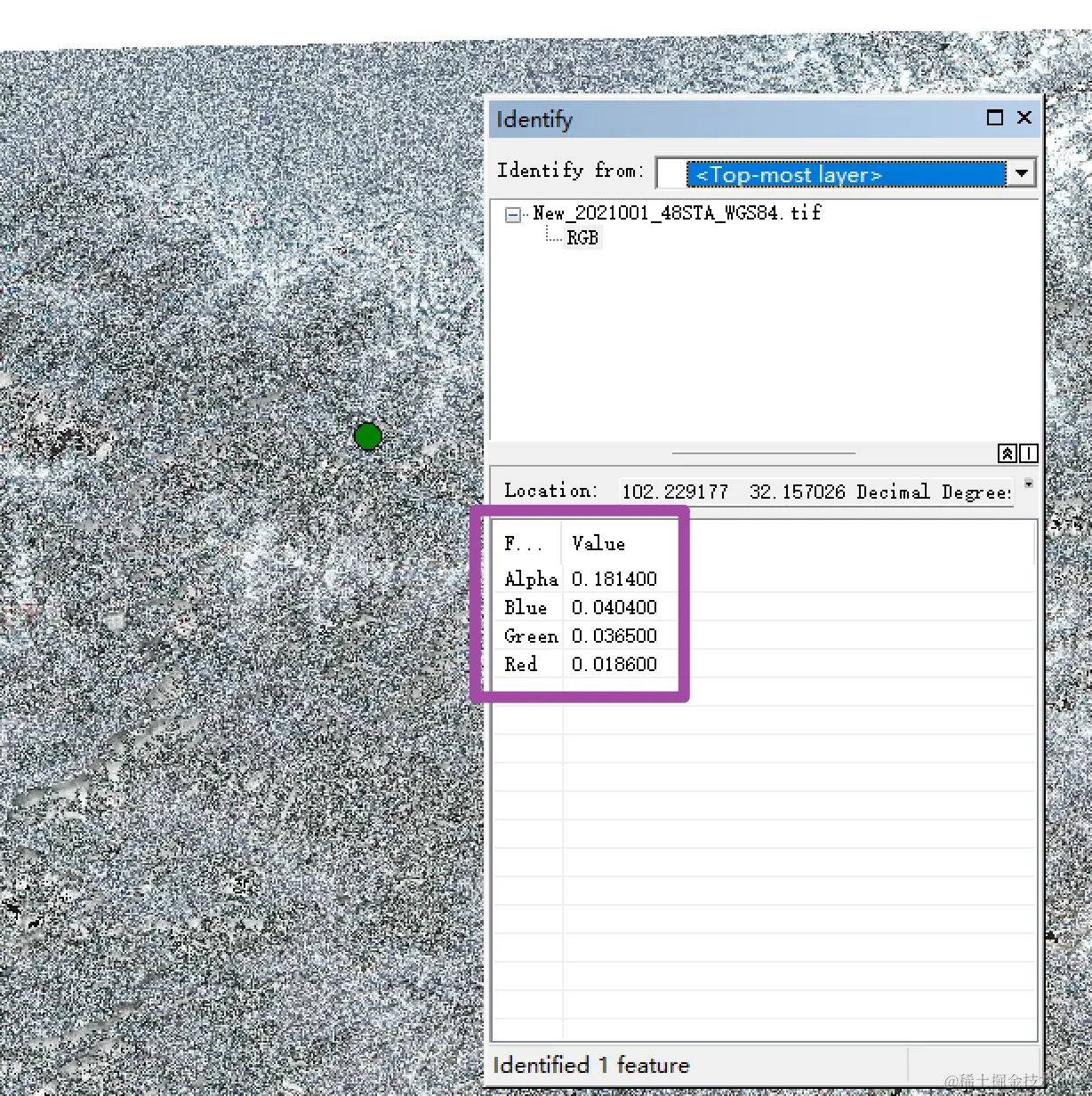The width and height of the screenshot is (1092, 1096).
Task: Click the green identify point on map
Action: pyautogui.click(x=368, y=436)
